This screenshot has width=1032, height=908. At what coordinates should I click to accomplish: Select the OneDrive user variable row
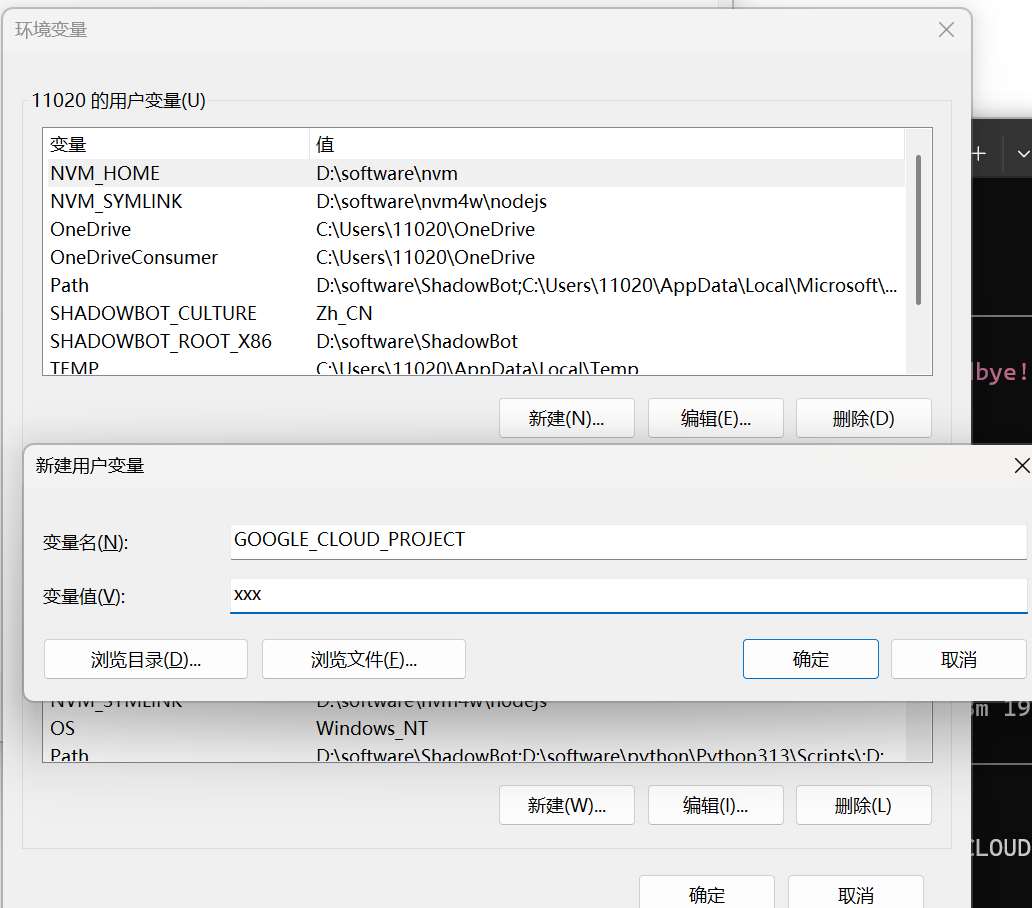point(475,229)
